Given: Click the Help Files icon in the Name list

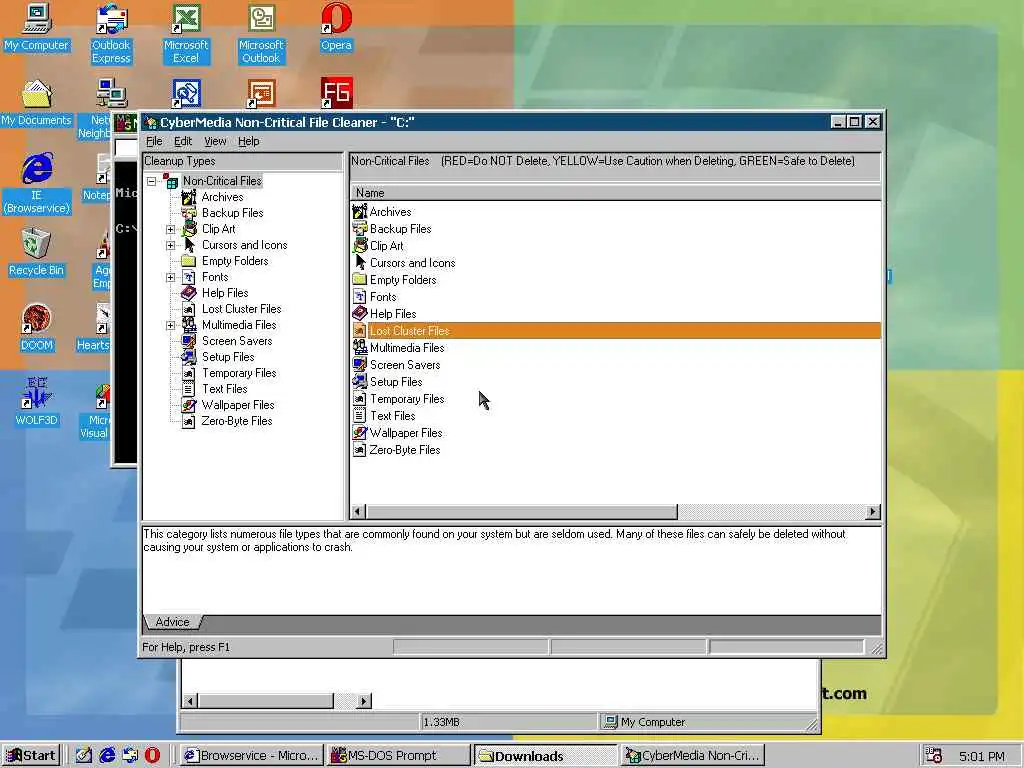Looking at the screenshot, I should click(x=360, y=313).
